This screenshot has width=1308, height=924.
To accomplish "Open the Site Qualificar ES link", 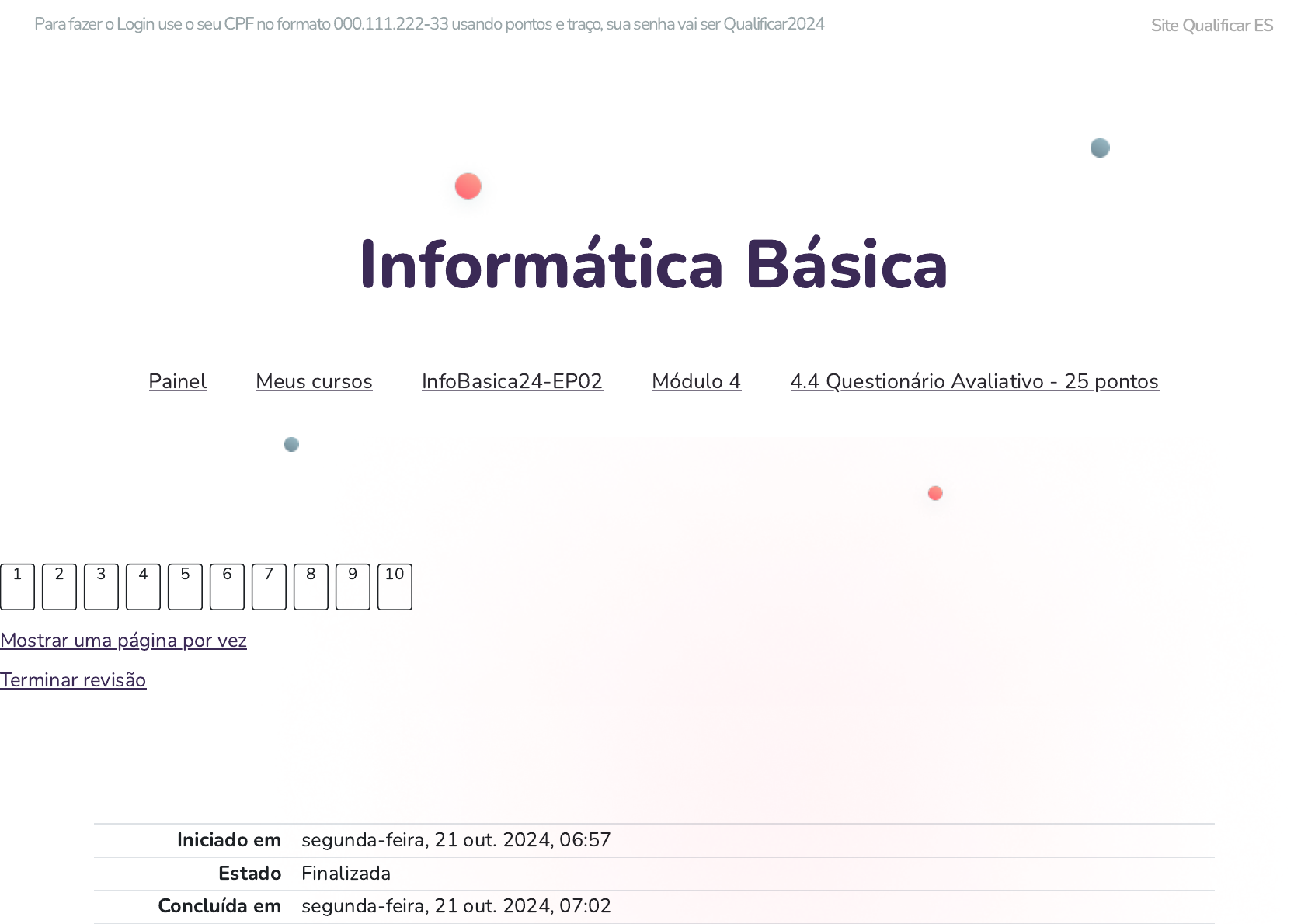I will [x=1211, y=26].
